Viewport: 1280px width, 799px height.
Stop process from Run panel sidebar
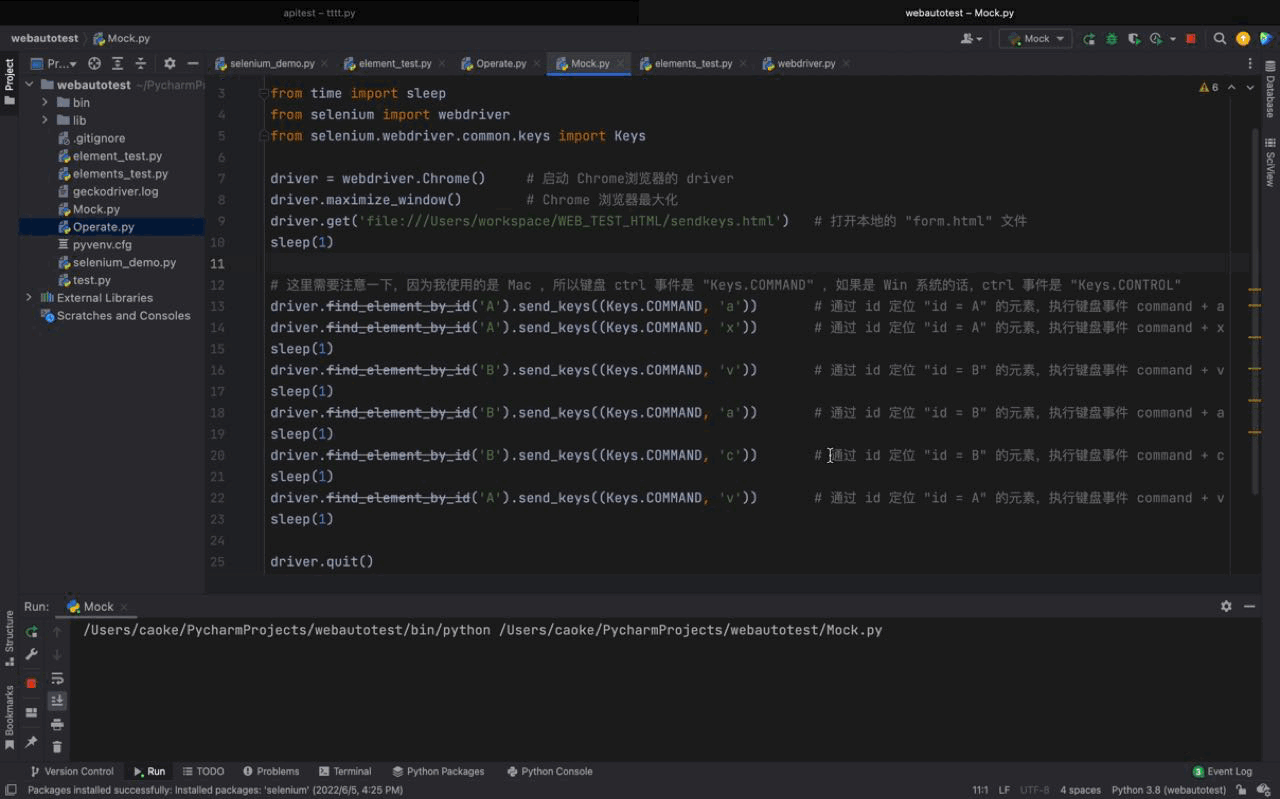click(31, 683)
